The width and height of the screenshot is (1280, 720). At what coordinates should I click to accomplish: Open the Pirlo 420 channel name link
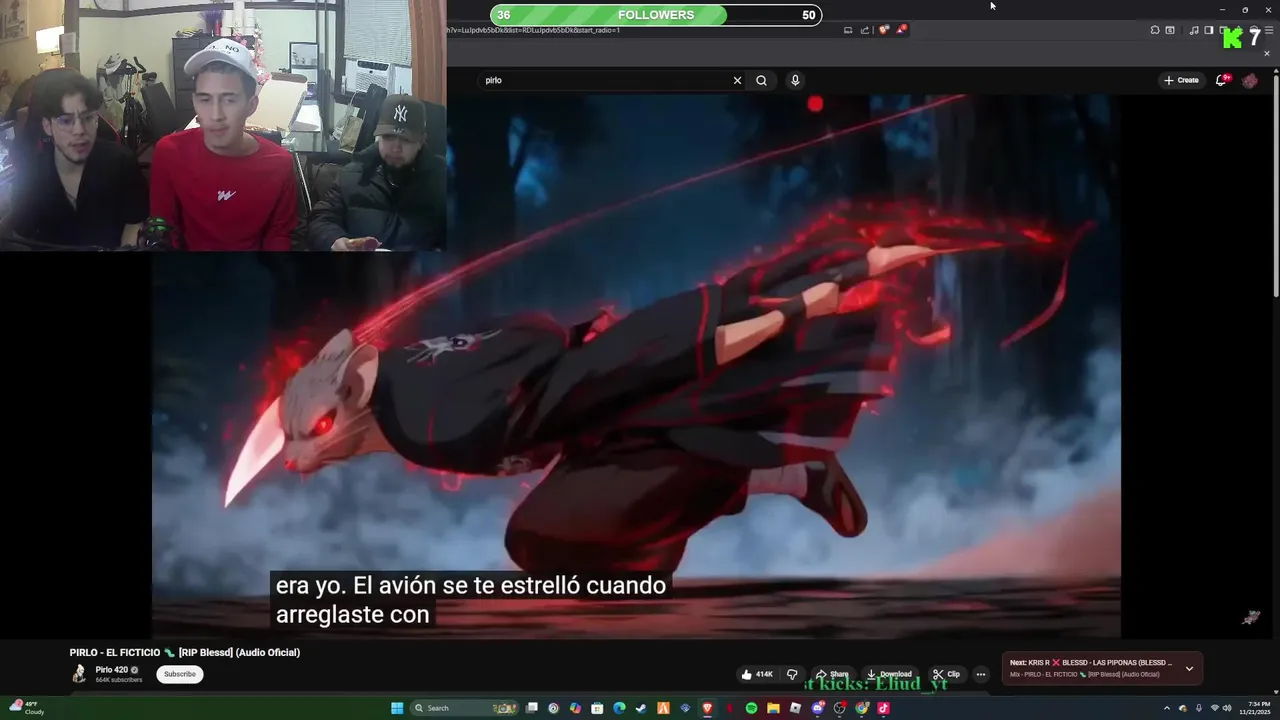pos(112,670)
